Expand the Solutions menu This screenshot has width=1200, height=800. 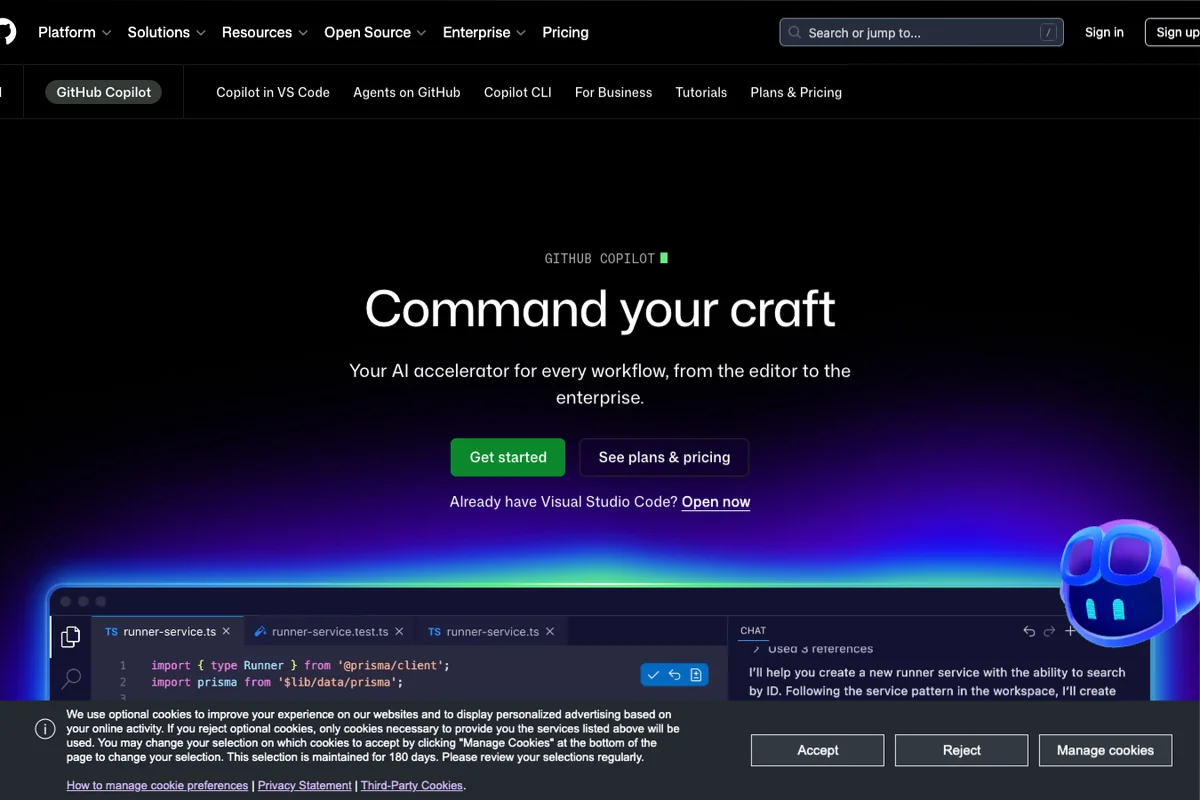click(166, 32)
